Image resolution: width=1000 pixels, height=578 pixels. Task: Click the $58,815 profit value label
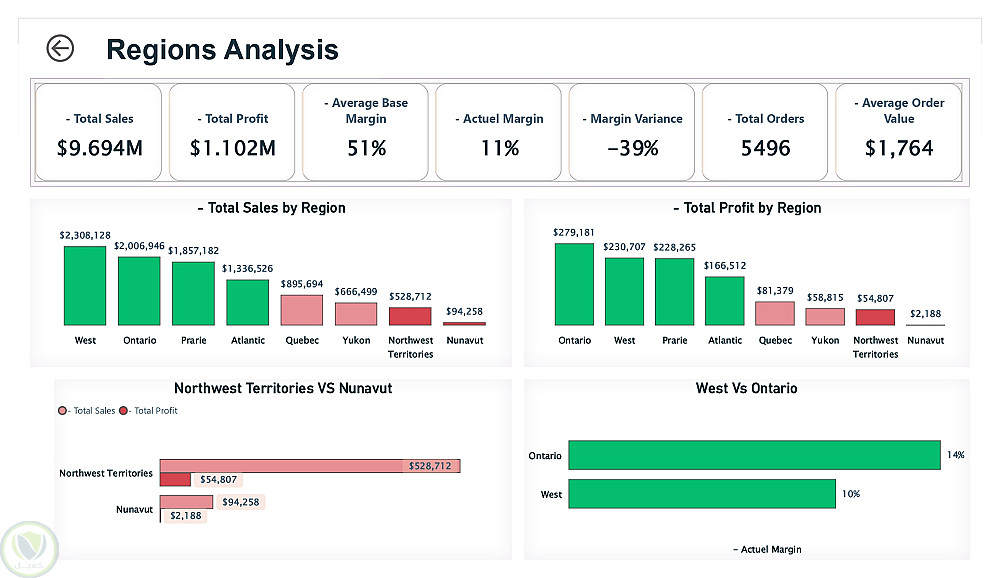click(825, 297)
